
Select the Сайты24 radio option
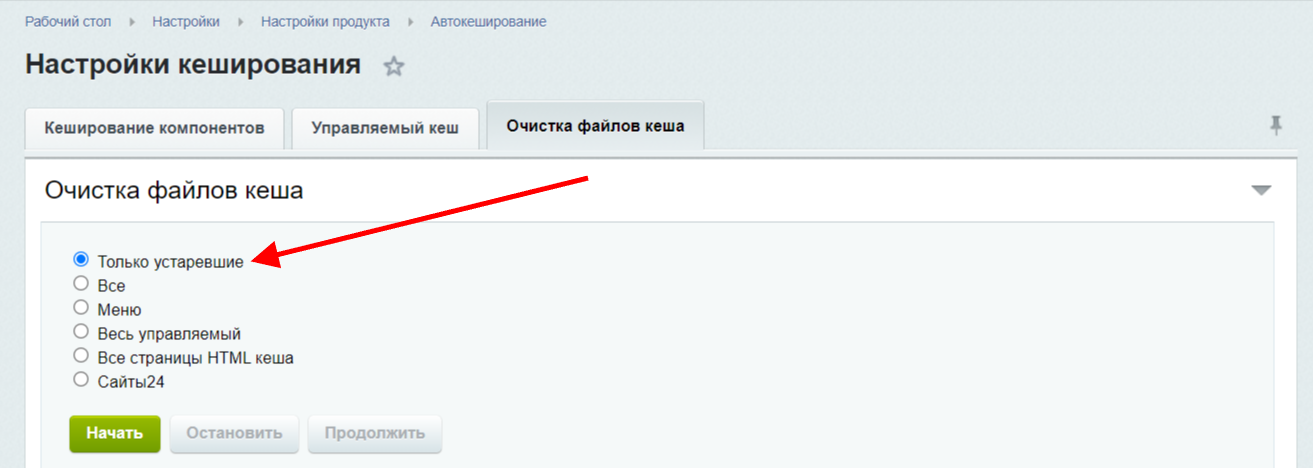(x=81, y=380)
